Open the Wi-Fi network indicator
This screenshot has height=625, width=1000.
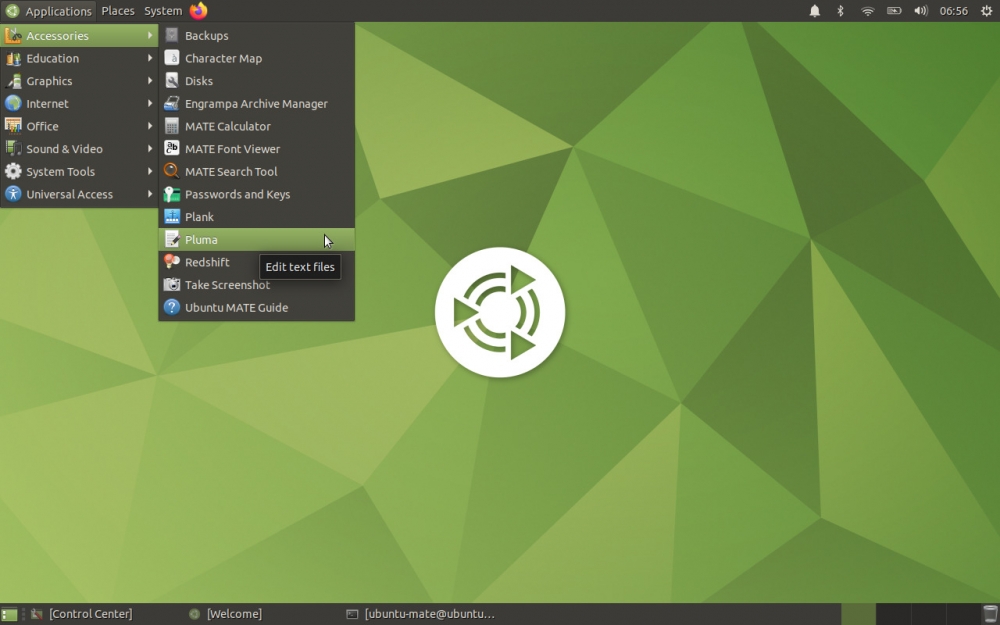coord(867,11)
